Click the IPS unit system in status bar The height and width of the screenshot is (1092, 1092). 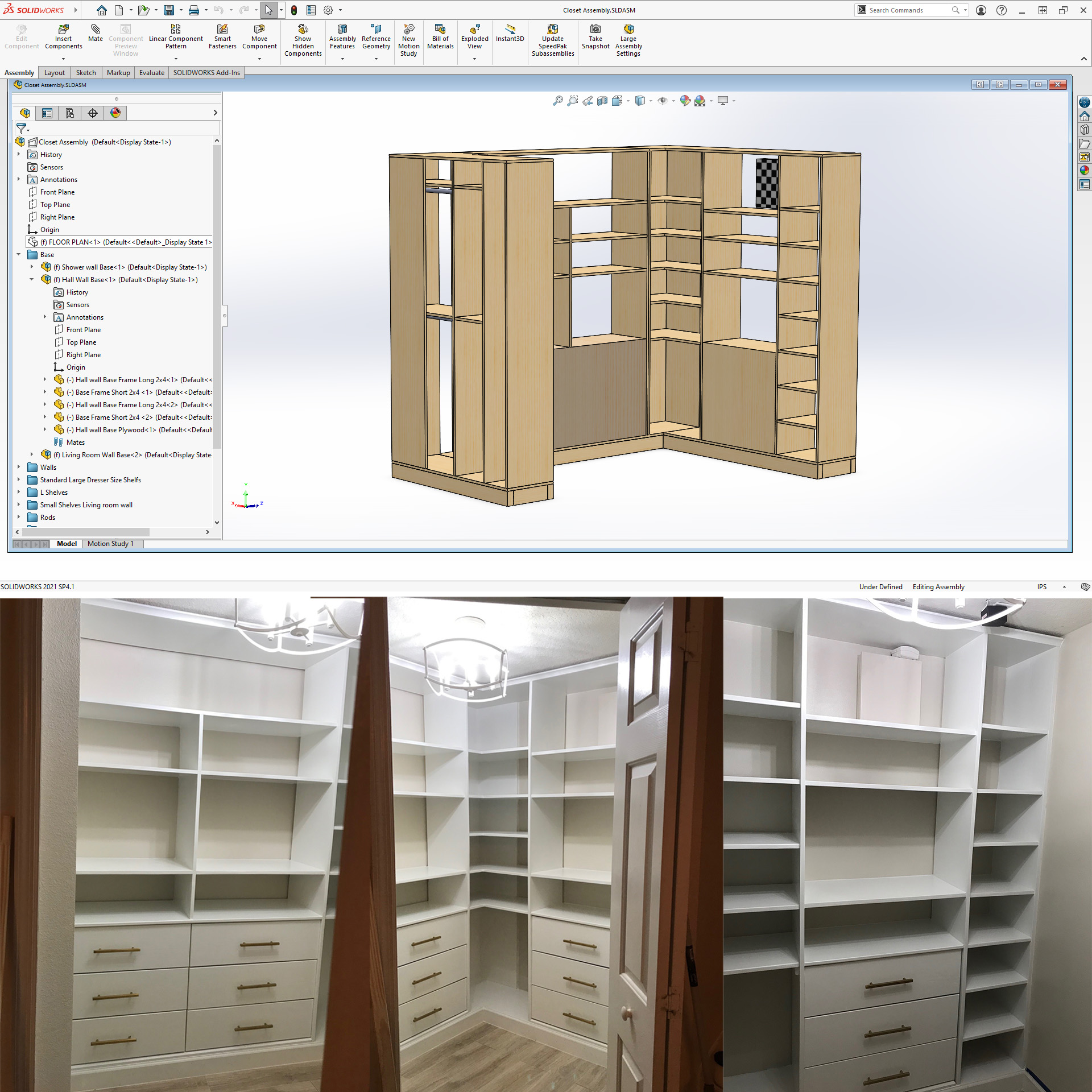coord(1041,587)
